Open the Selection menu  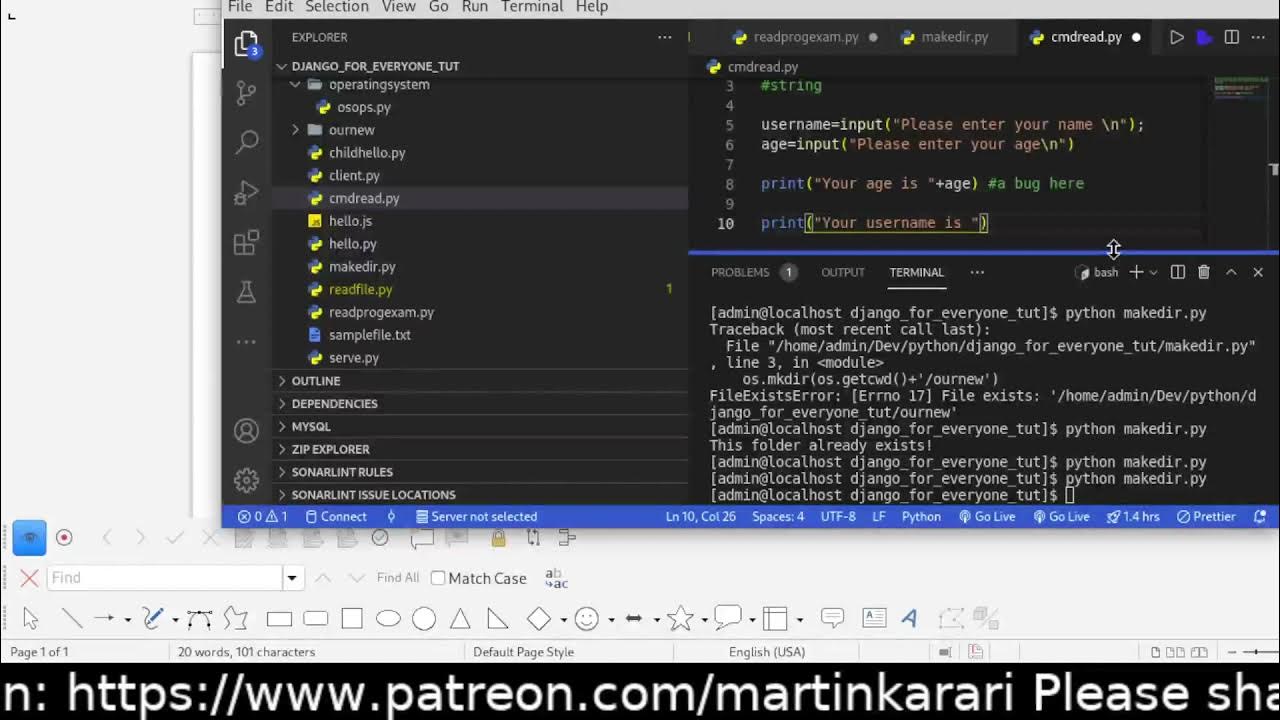tap(337, 7)
